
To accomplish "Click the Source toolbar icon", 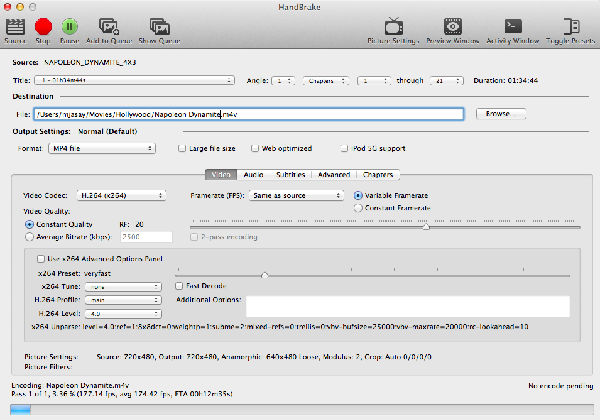I will (14, 27).
